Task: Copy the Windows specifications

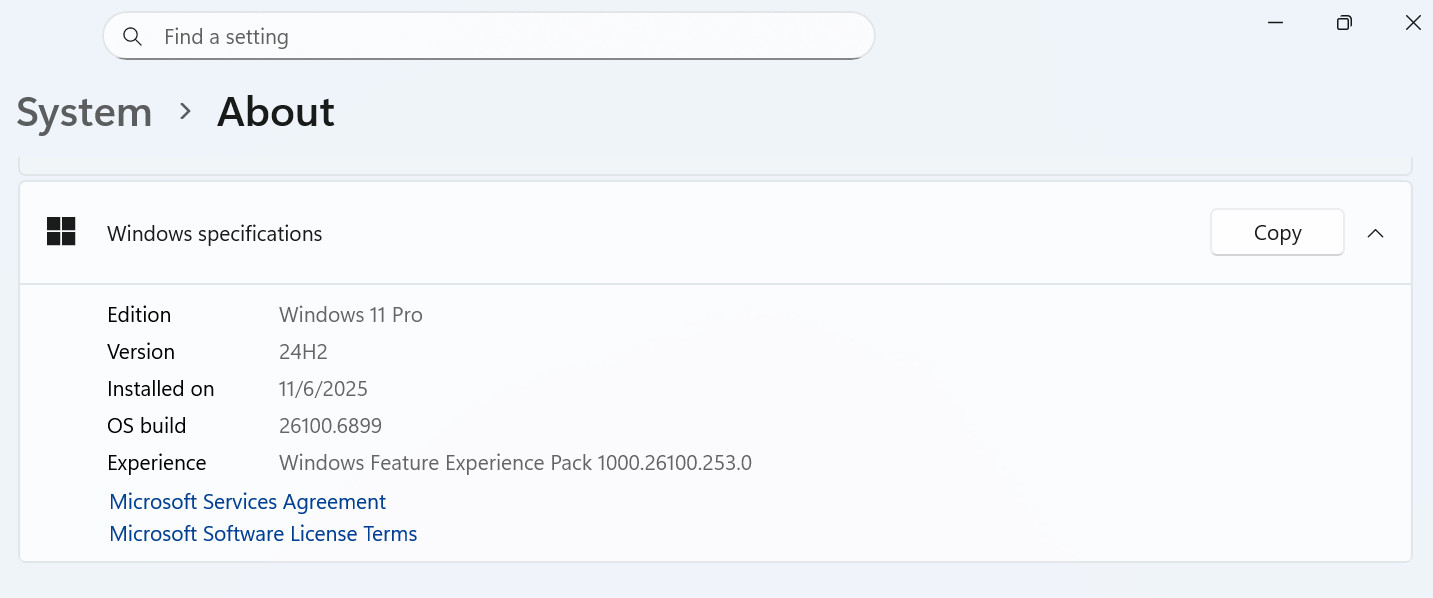Action: tap(1277, 232)
